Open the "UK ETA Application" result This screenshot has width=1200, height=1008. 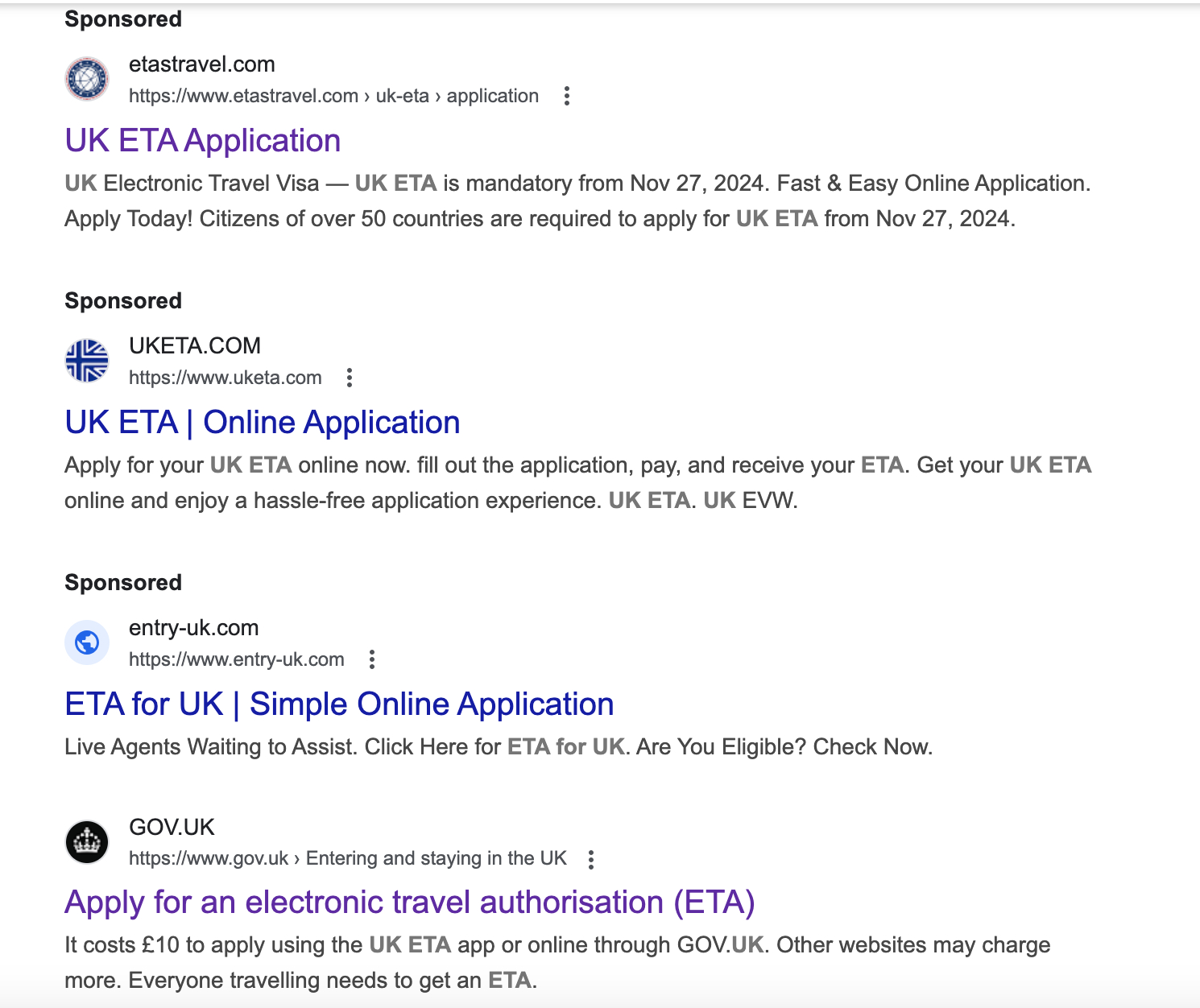(203, 141)
